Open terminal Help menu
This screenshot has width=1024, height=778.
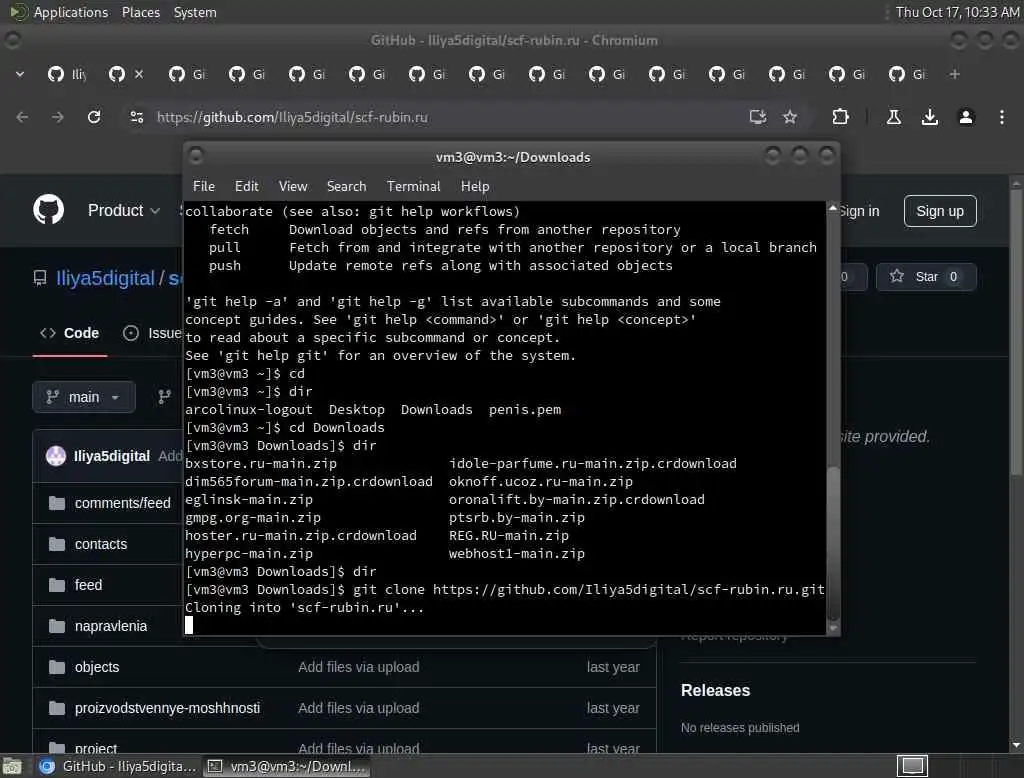(x=475, y=186)
